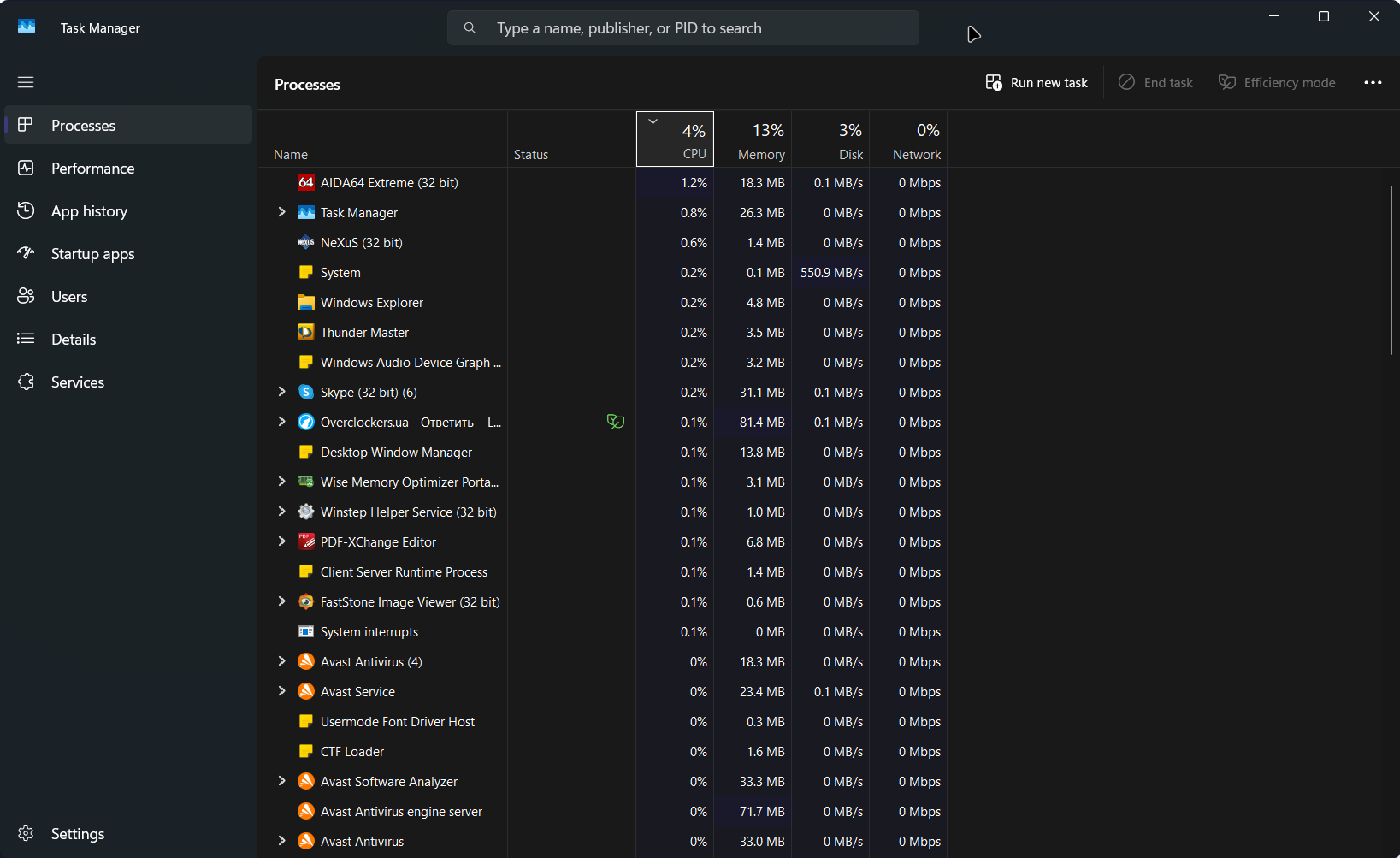Go to Startup apps

(x=128, y=253)
